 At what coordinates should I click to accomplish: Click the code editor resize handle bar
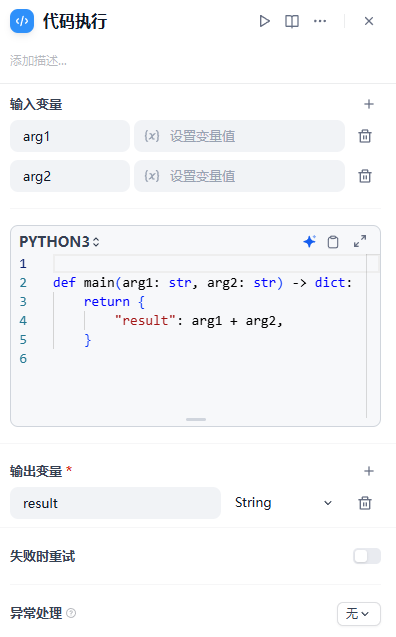196,419
